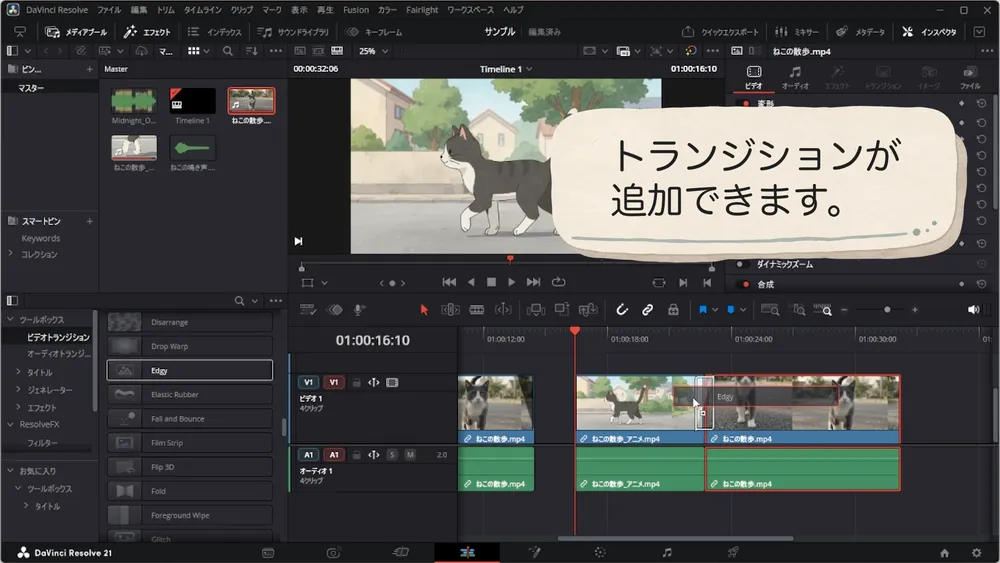1000x563 pixels.
Task: Click the クイックエクスポート button
Action: click(721, 32)
